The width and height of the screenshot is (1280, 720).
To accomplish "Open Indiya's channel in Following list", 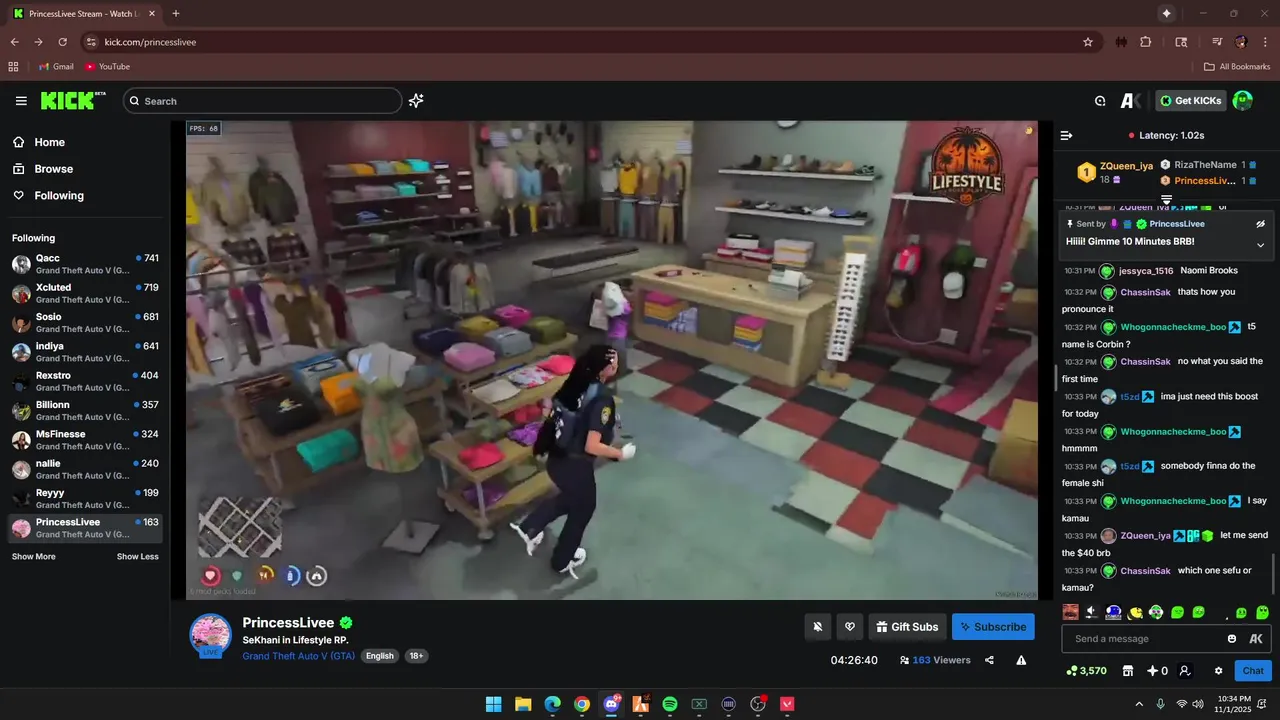I will pos(85,352).
